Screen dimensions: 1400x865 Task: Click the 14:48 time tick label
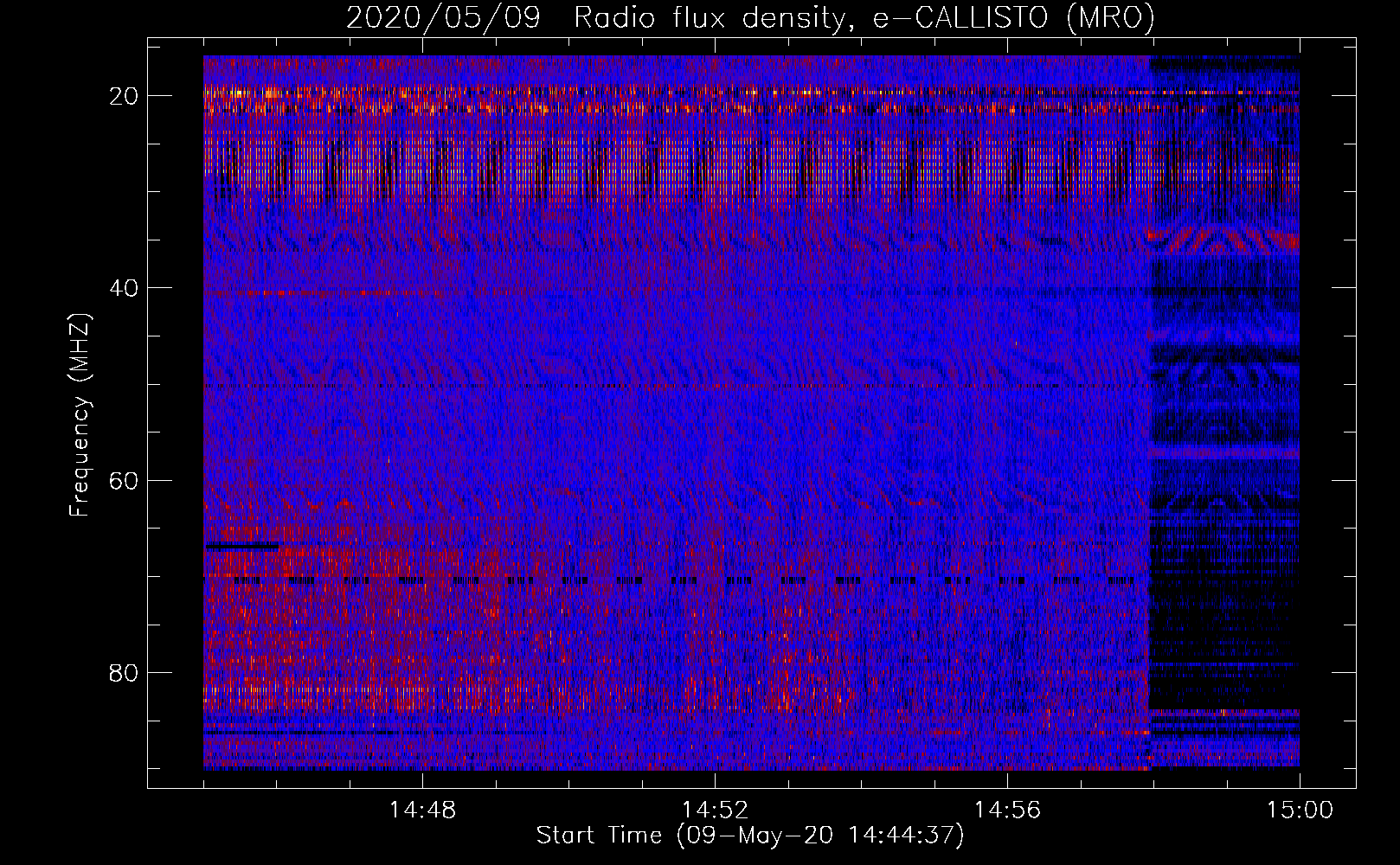(x=422, y=810)
